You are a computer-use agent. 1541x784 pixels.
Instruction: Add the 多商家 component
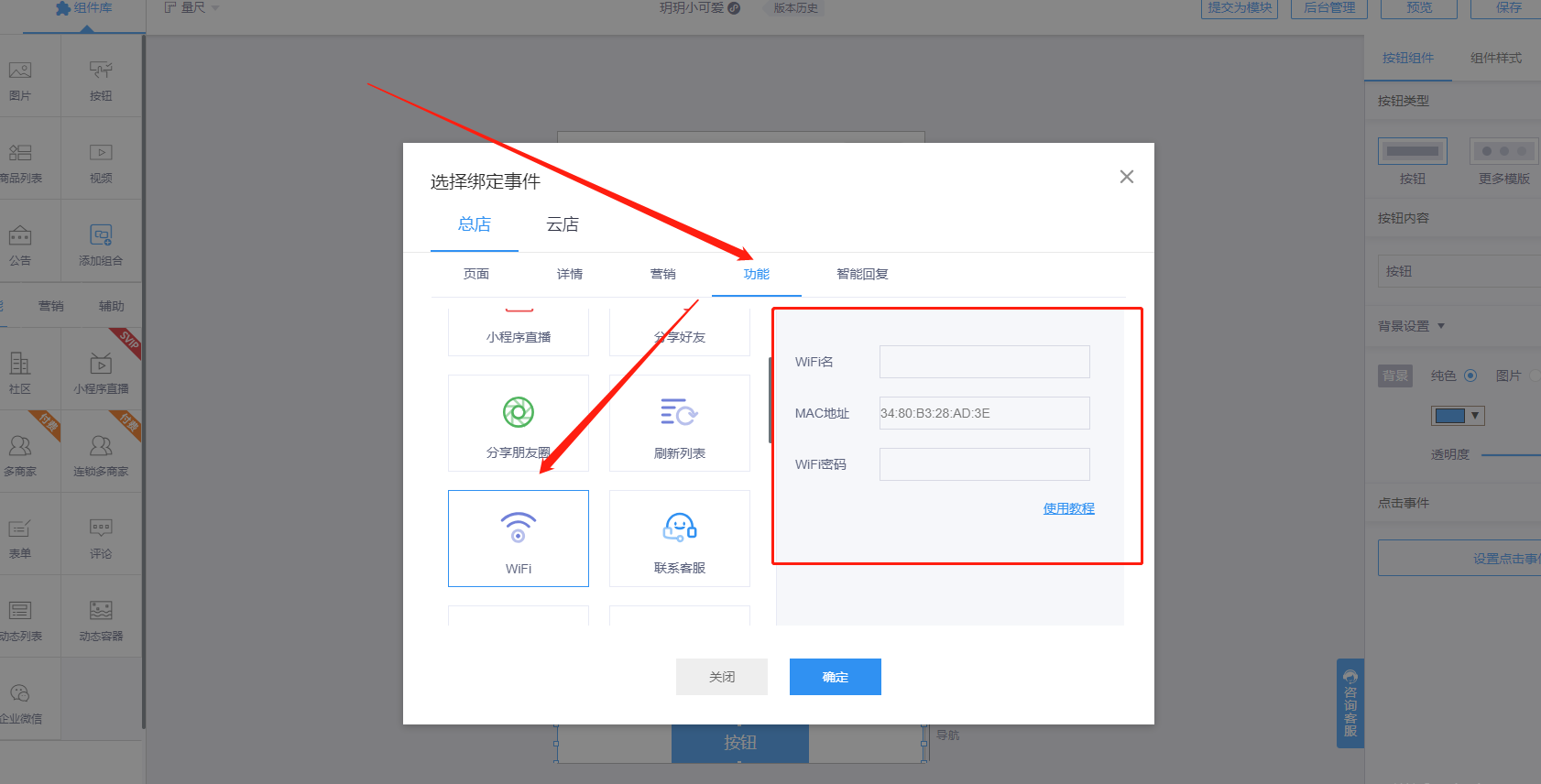pyautogui.click(x=20, y=455)
